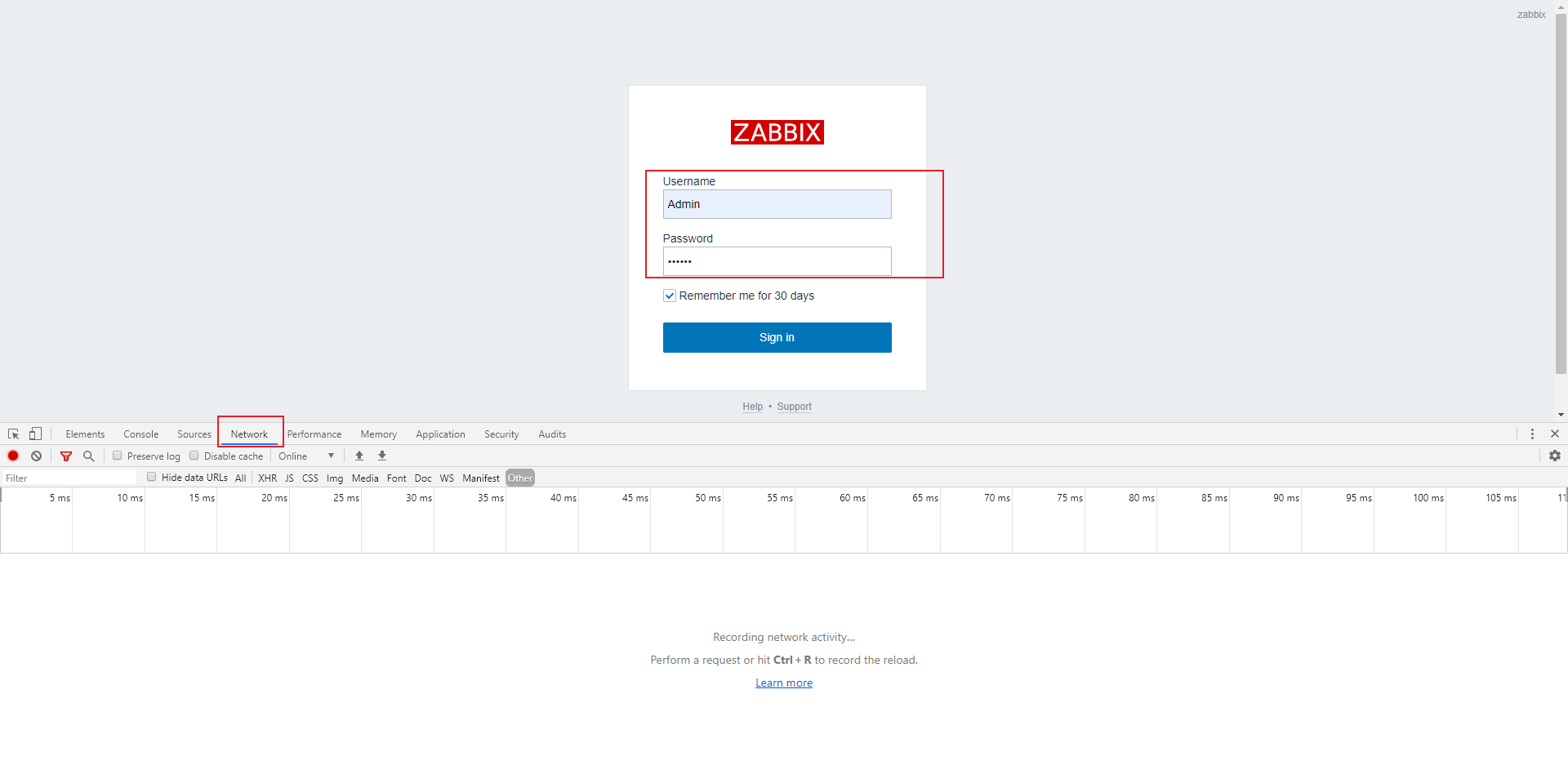Uncheck Remember me for 30 days
The image size is (1568, 765).
pyautogui.click(x=670, y=296)
